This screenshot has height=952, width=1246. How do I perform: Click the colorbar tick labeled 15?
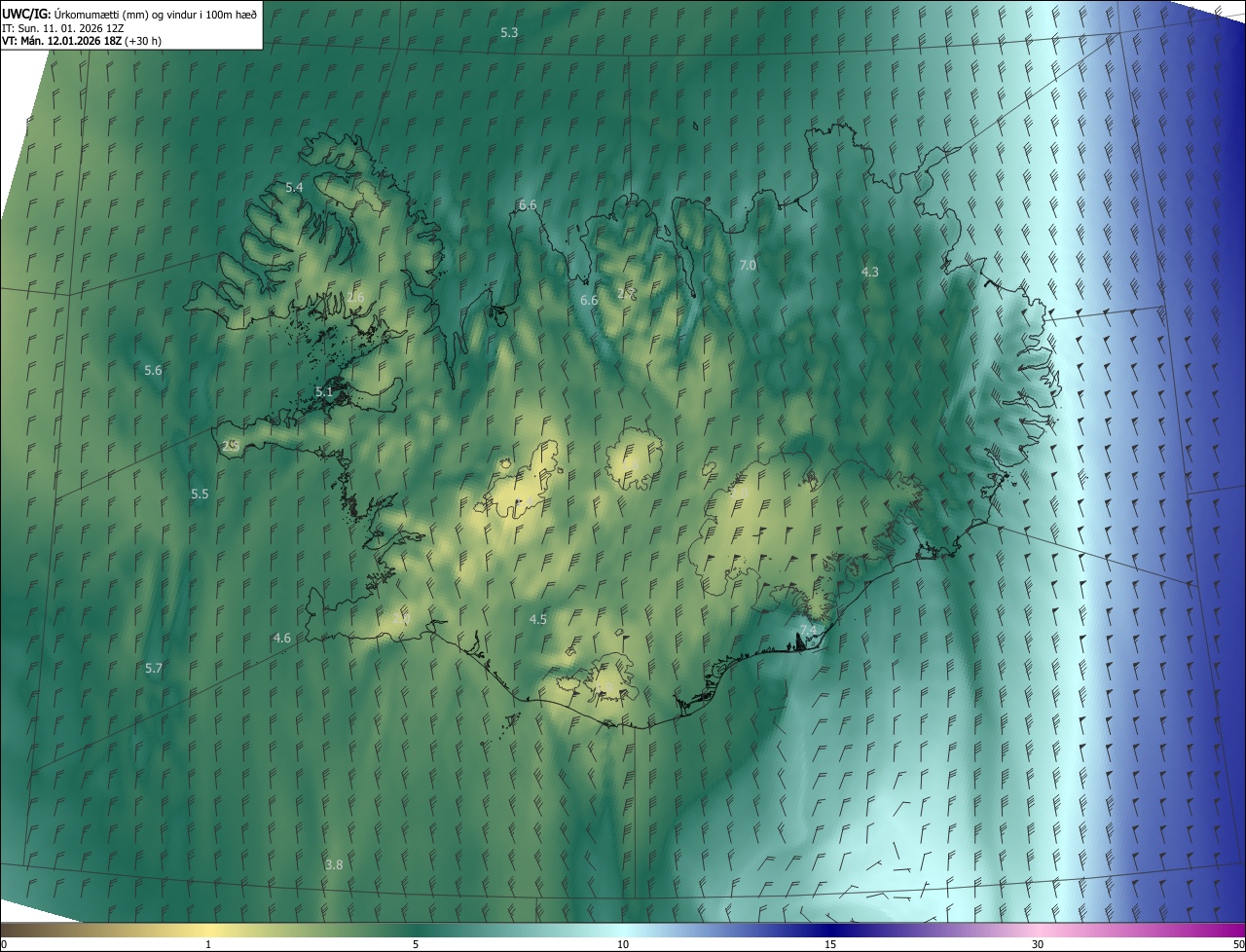(830, 945)
